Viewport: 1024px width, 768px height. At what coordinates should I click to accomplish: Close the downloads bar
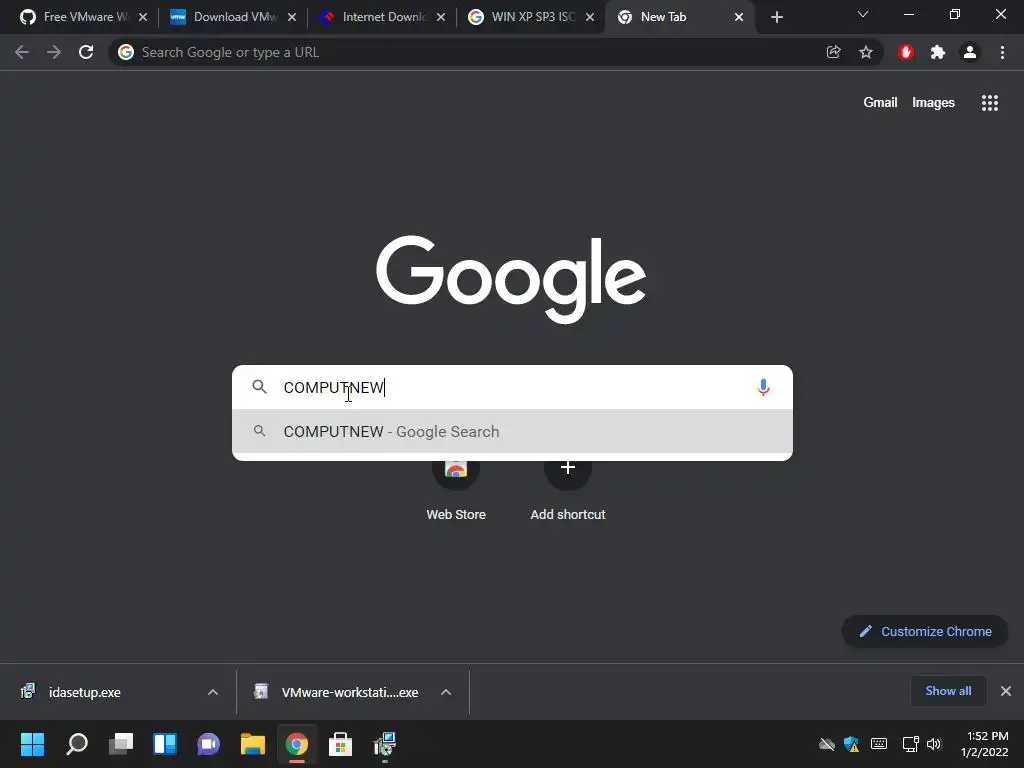1006,691
